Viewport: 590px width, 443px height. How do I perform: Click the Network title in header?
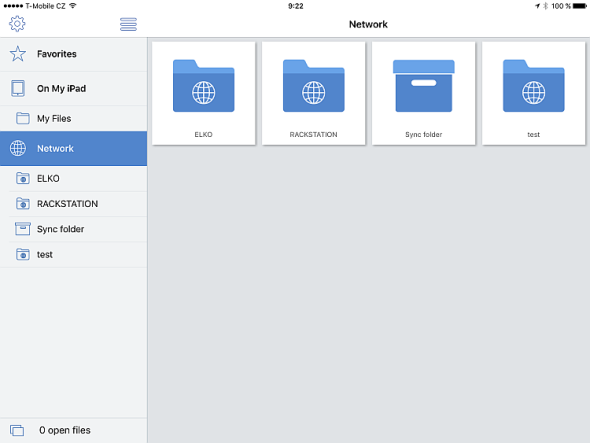[368, 24]
